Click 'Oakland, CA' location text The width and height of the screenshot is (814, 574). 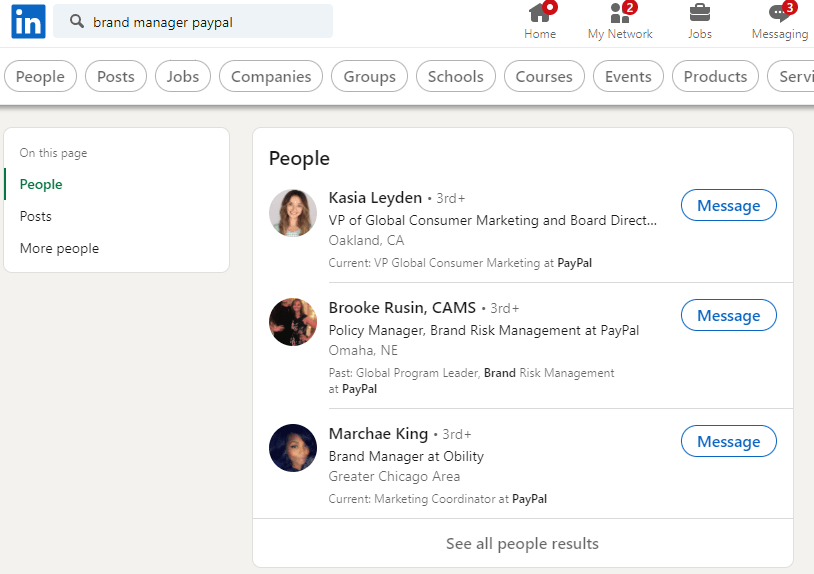click(x=366, y=240)
